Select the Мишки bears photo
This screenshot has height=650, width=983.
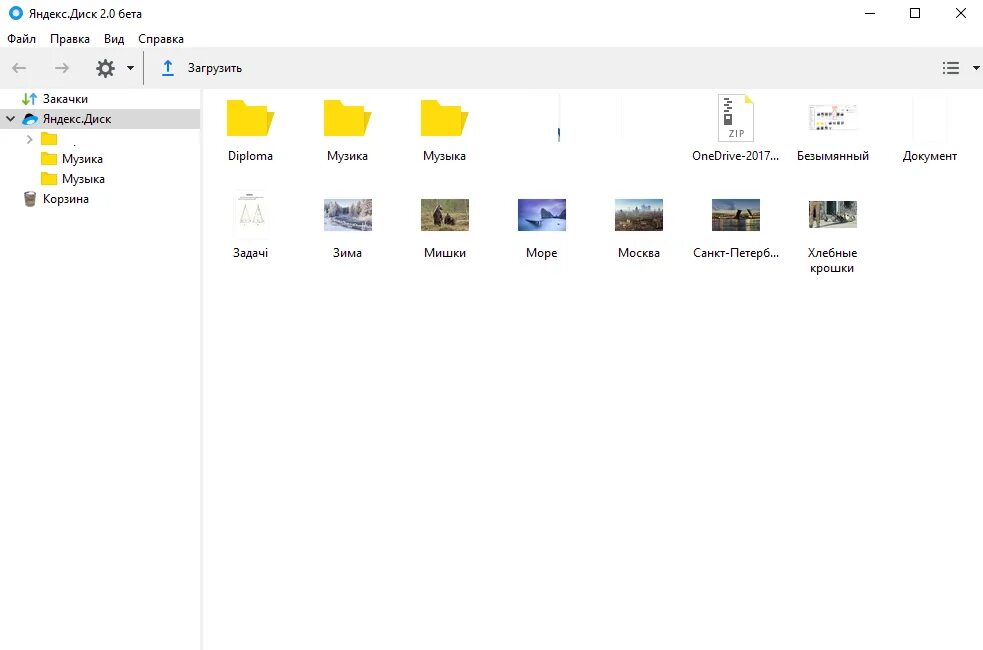click(444, 215)
